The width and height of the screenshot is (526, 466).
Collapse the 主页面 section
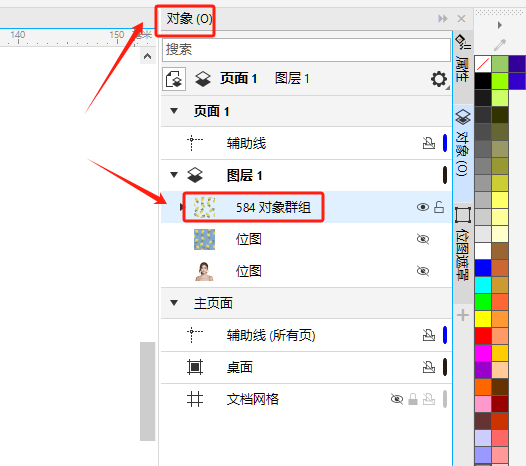click(x=174, y=303)
